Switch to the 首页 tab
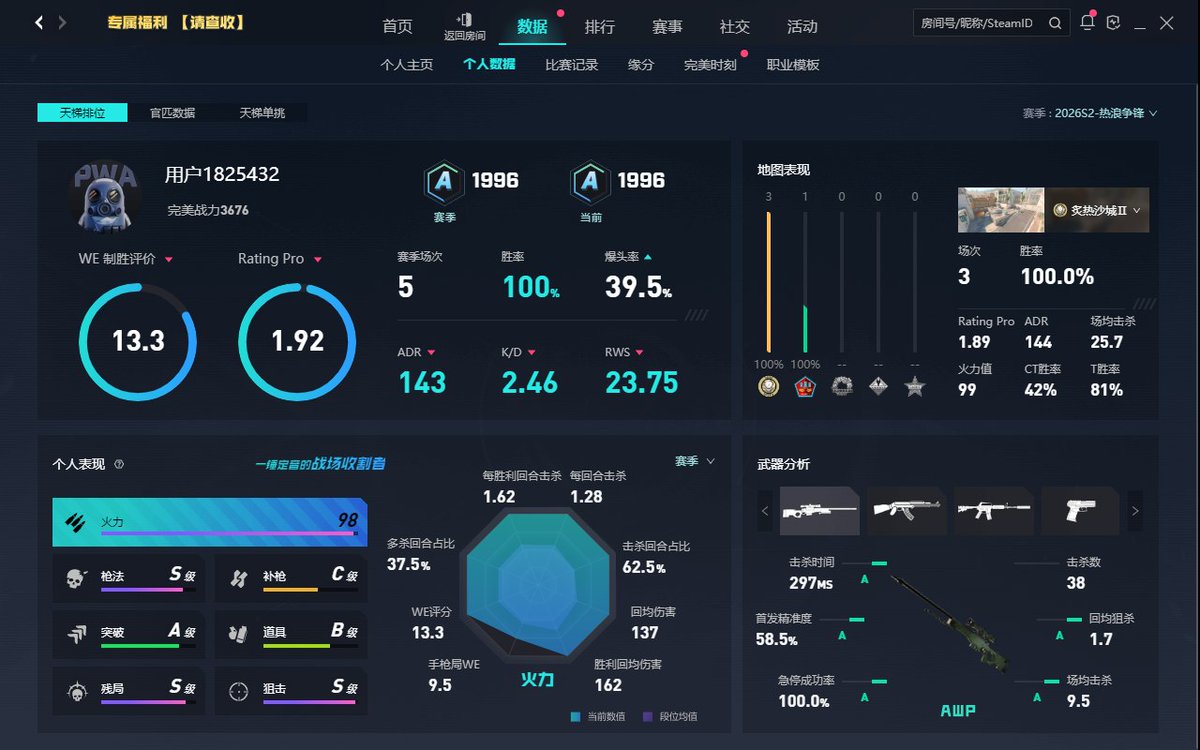 (397, 26)
